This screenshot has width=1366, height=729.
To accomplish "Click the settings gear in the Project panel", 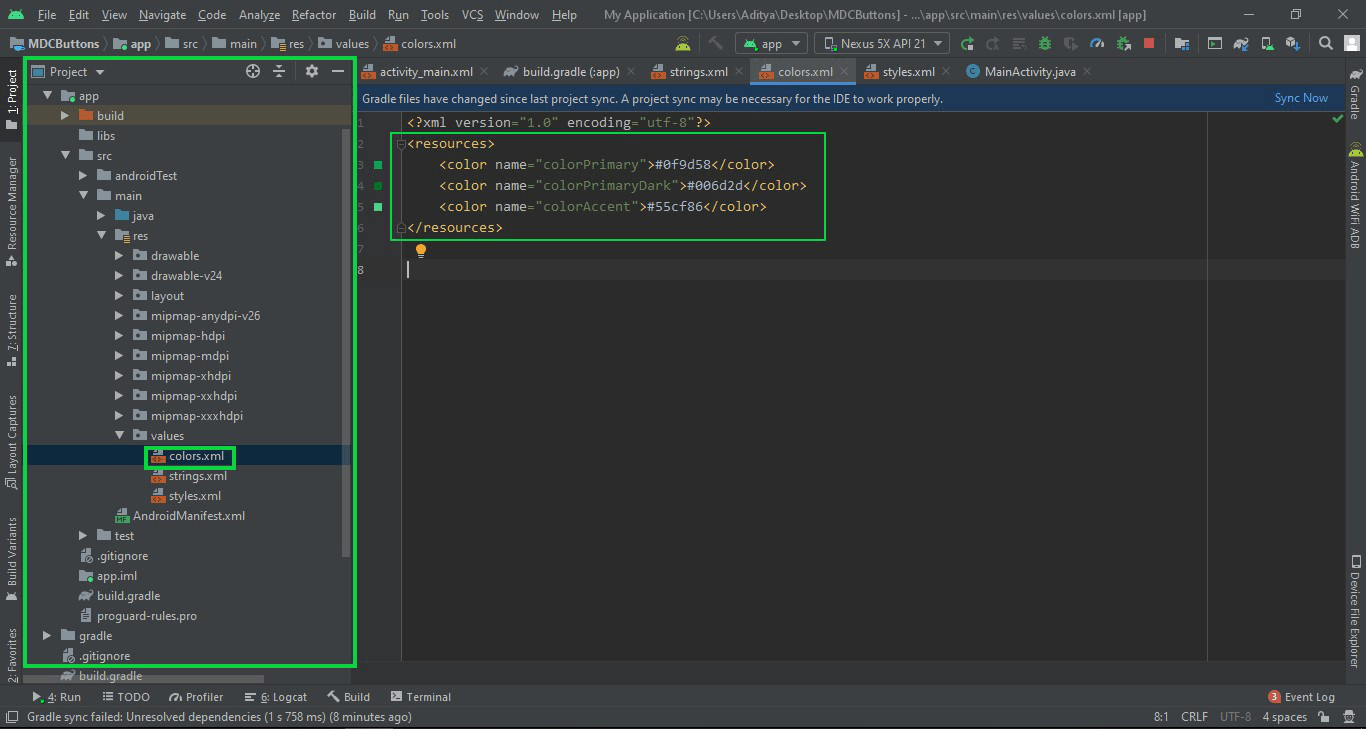I will 311,71.
